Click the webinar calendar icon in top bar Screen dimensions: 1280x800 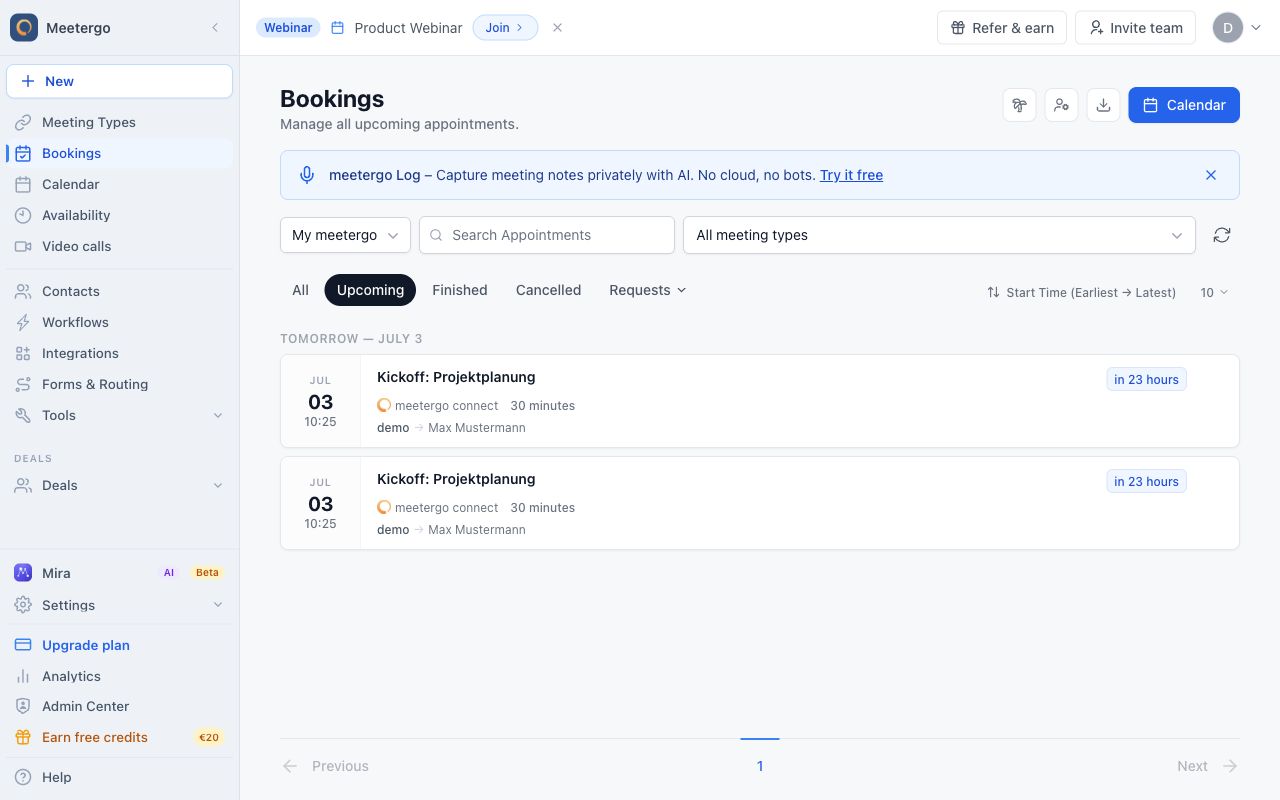point(338,28)
